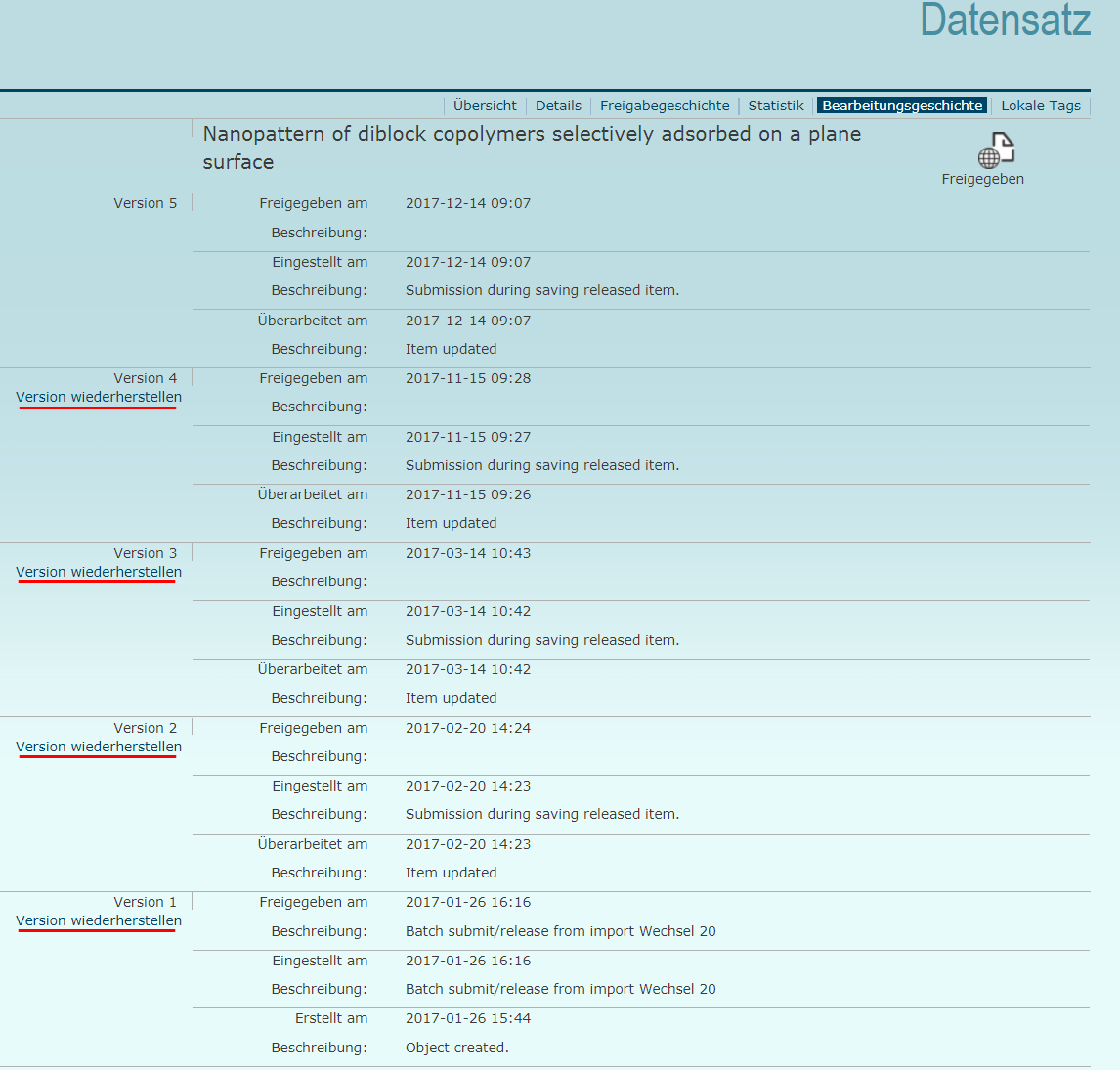This screenshot has width=1120, height=1070.
Task: Restore Version 4 via Version wiederherstellen
Action: 99,398
